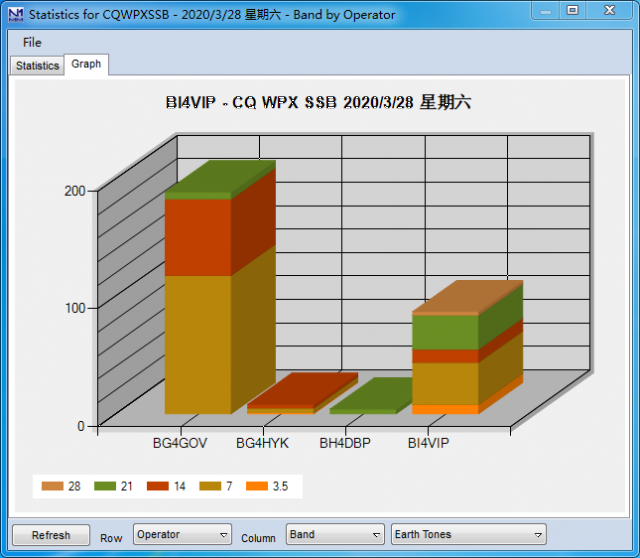This screenshot has height=558, width=640.
Task: Select the Graph tab
Action: [86, 64]
